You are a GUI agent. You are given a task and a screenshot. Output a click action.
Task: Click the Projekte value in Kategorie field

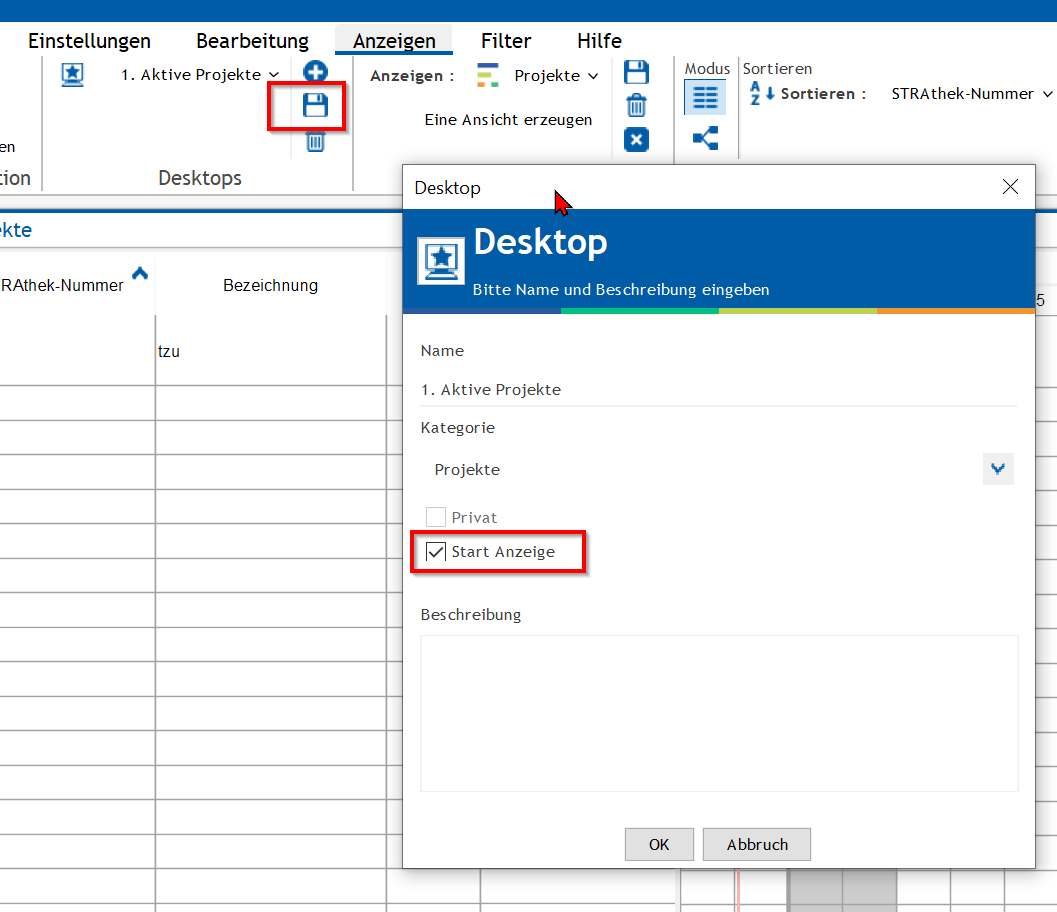pyautogui.click(x=467, y=469)
